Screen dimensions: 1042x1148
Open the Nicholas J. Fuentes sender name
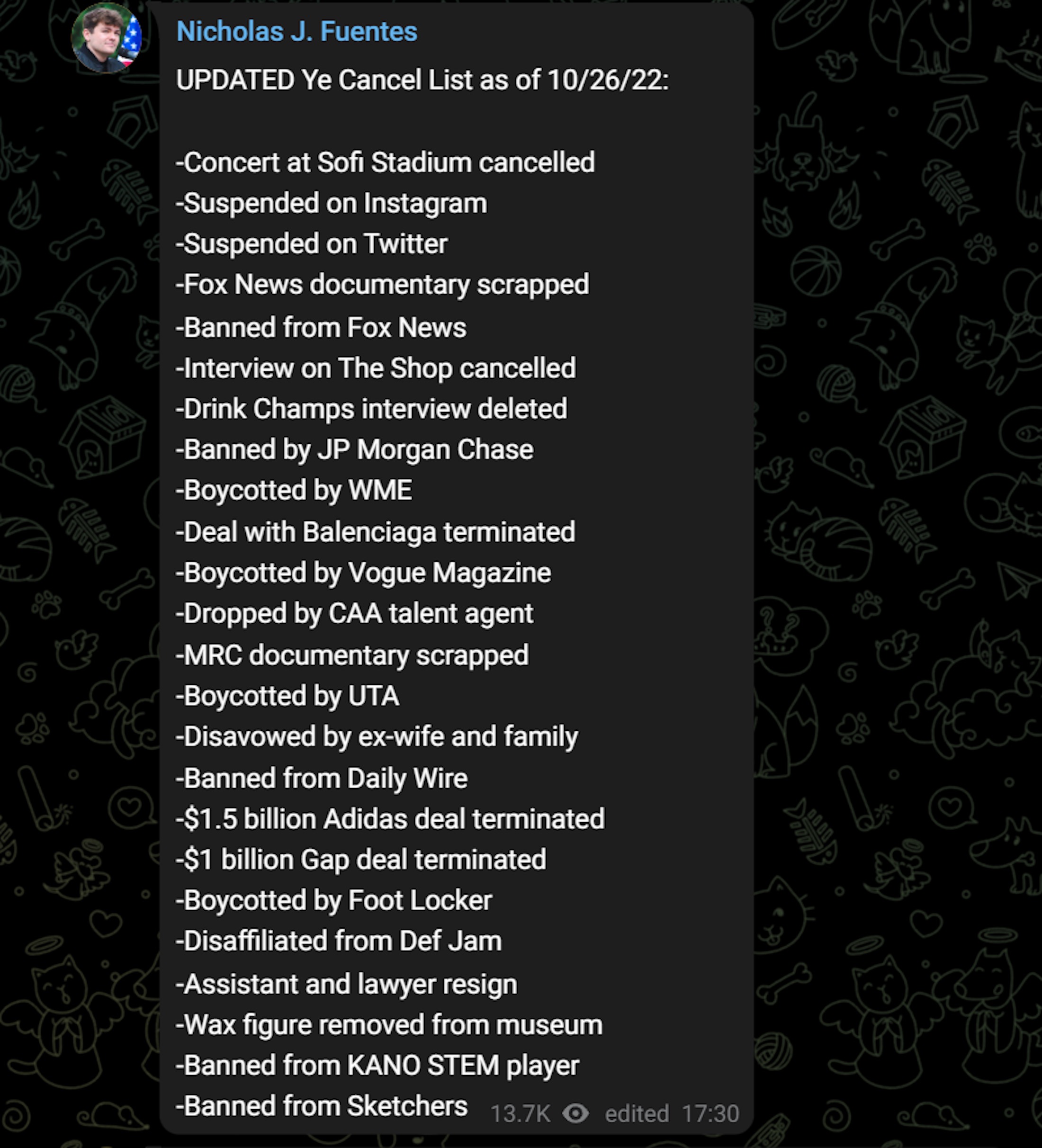[x=296, y=31]
